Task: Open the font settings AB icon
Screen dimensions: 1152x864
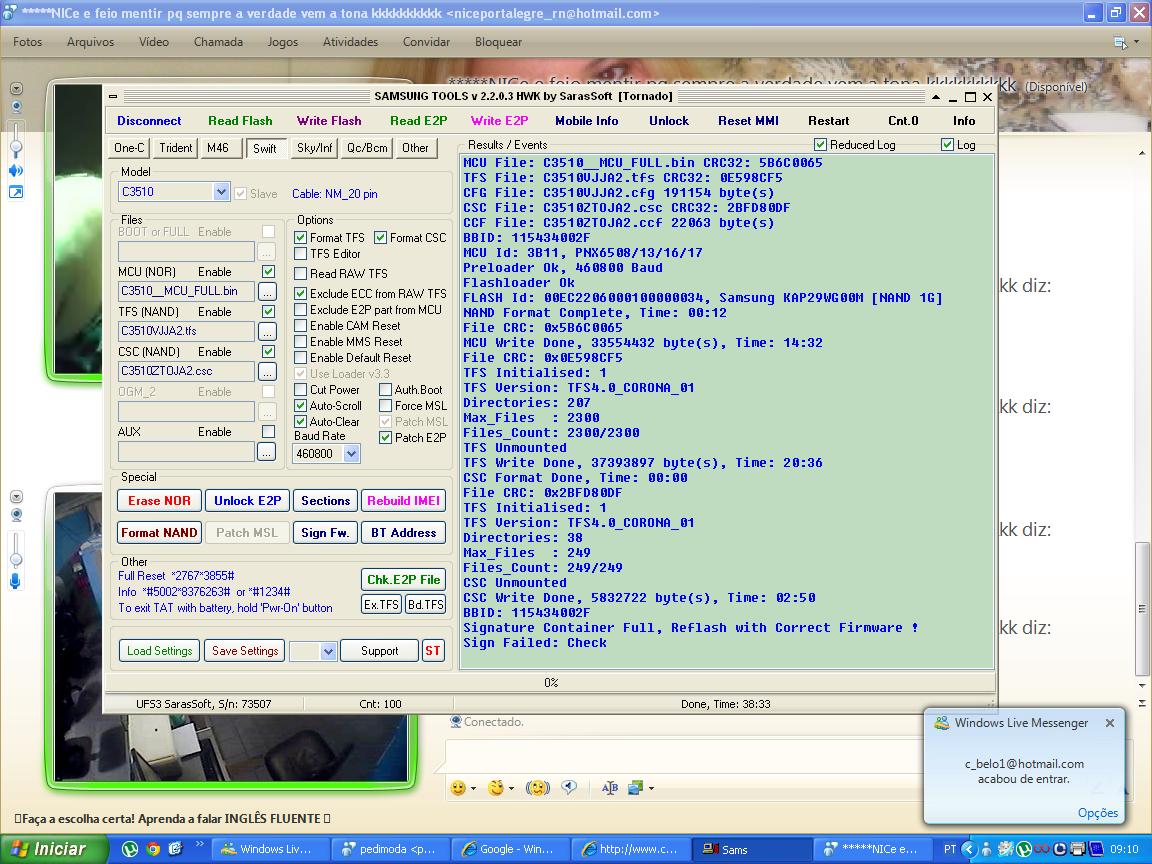Action: pyautogui.click(x=610, y=788)
